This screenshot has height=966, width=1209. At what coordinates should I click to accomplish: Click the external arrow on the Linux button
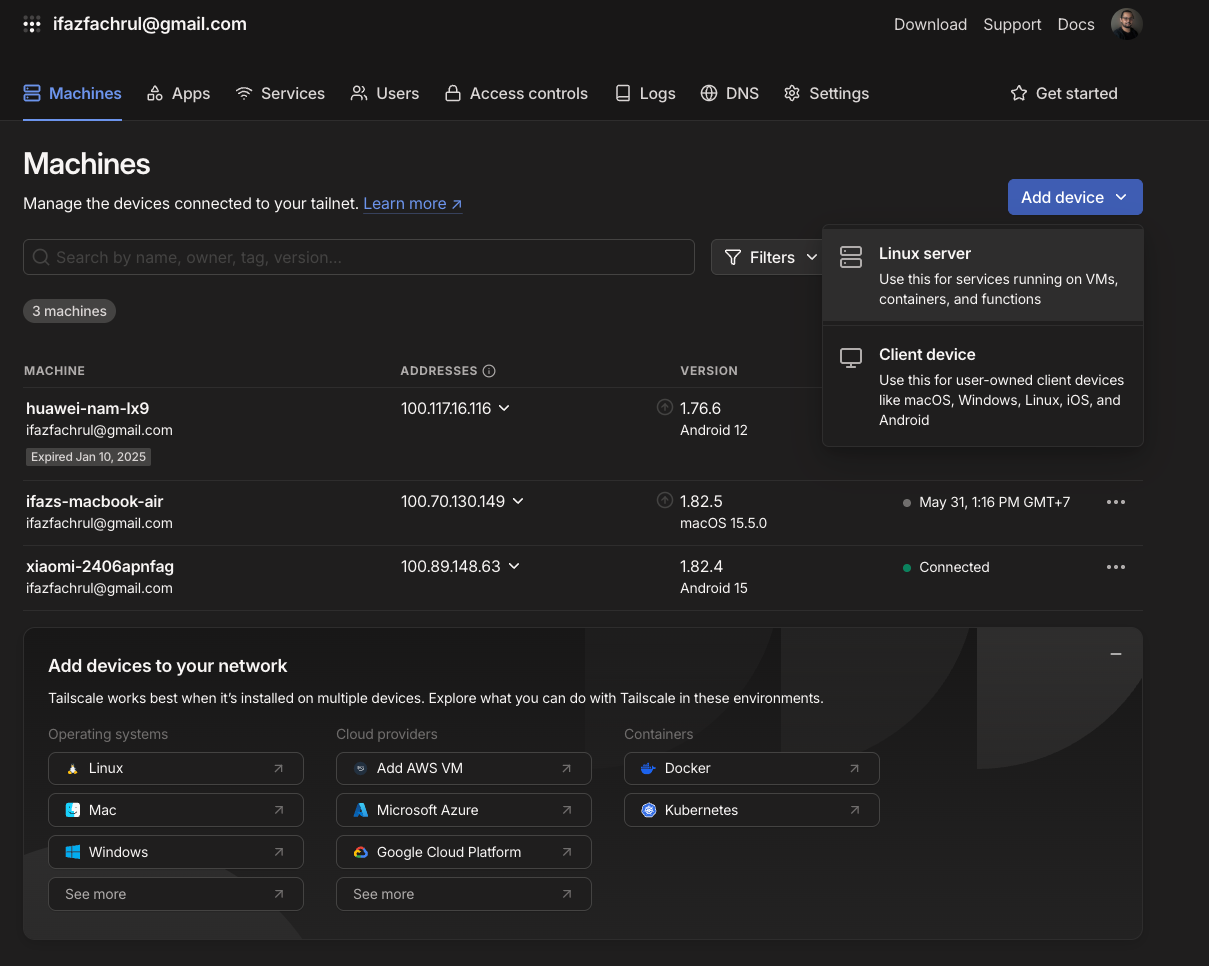pyautogui.click(x=278, y=768)
